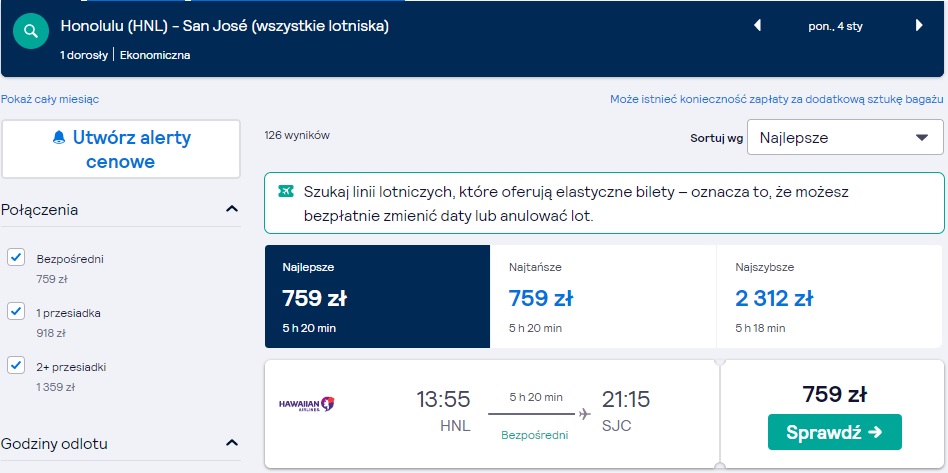948x473 pixels.
Task: Collapse the Połączenia filter section
Action: (232, 209)
